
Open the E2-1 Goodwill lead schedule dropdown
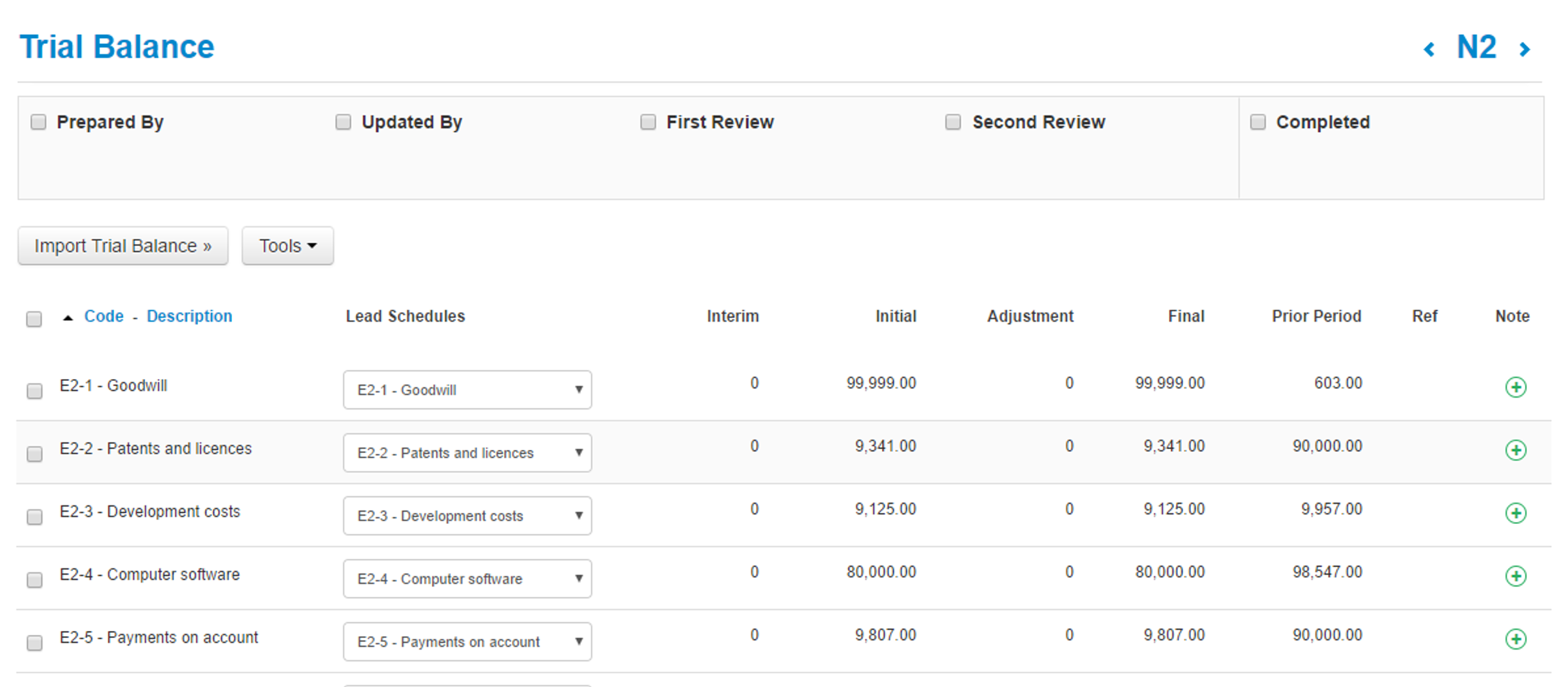click(467, 389)
